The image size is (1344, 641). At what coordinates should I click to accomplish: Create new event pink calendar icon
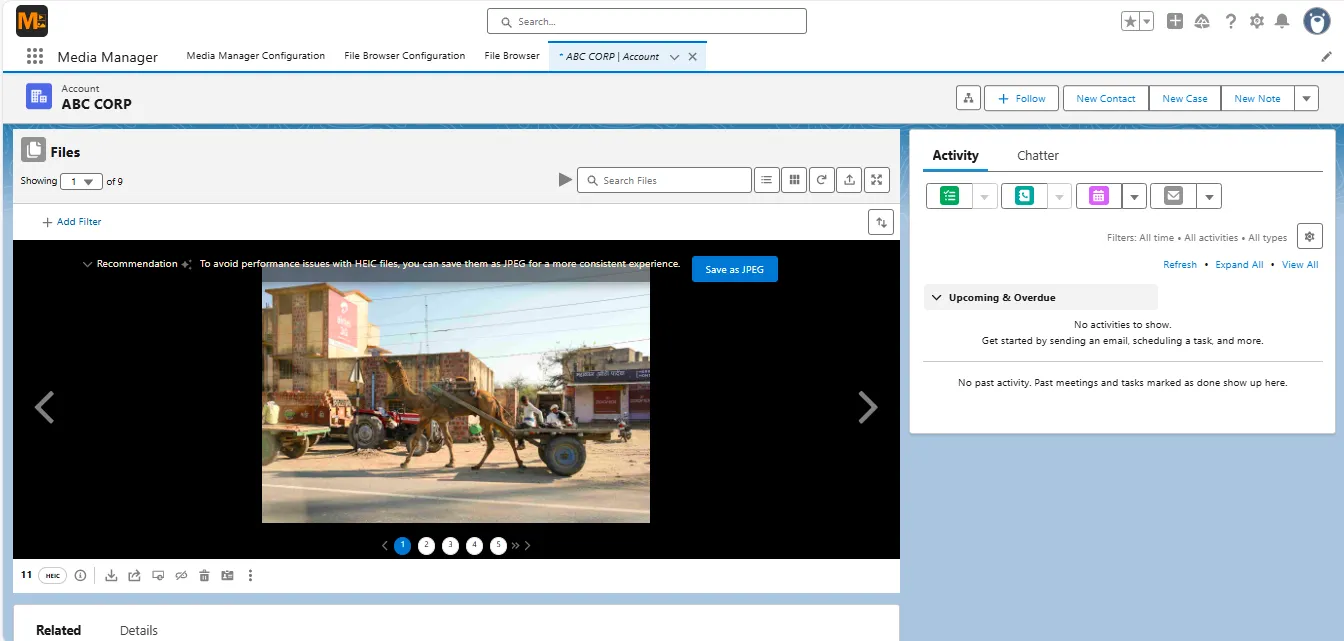pos(1099,196)
